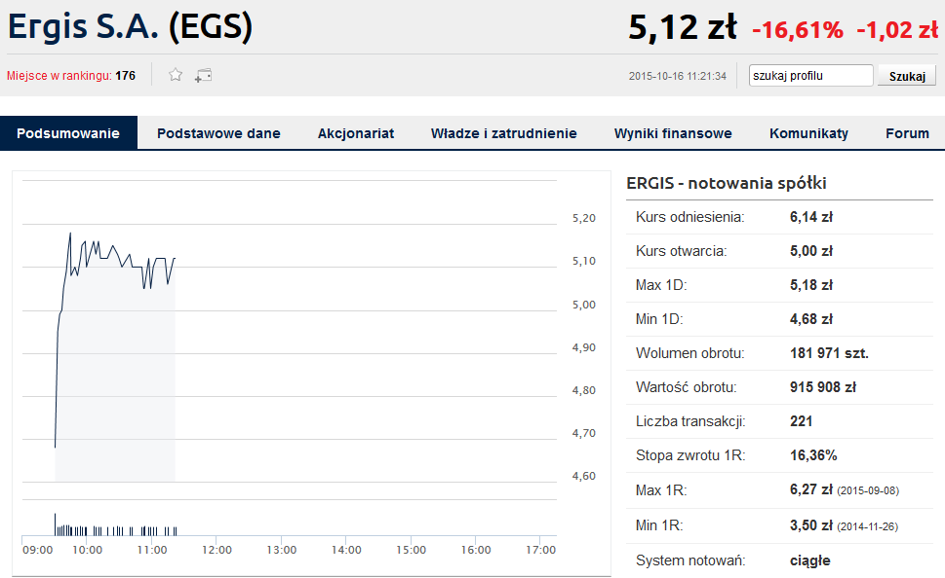Click the Wolumen obrotu label
Screen dimensions: 945x578
(x=690, y=353)
